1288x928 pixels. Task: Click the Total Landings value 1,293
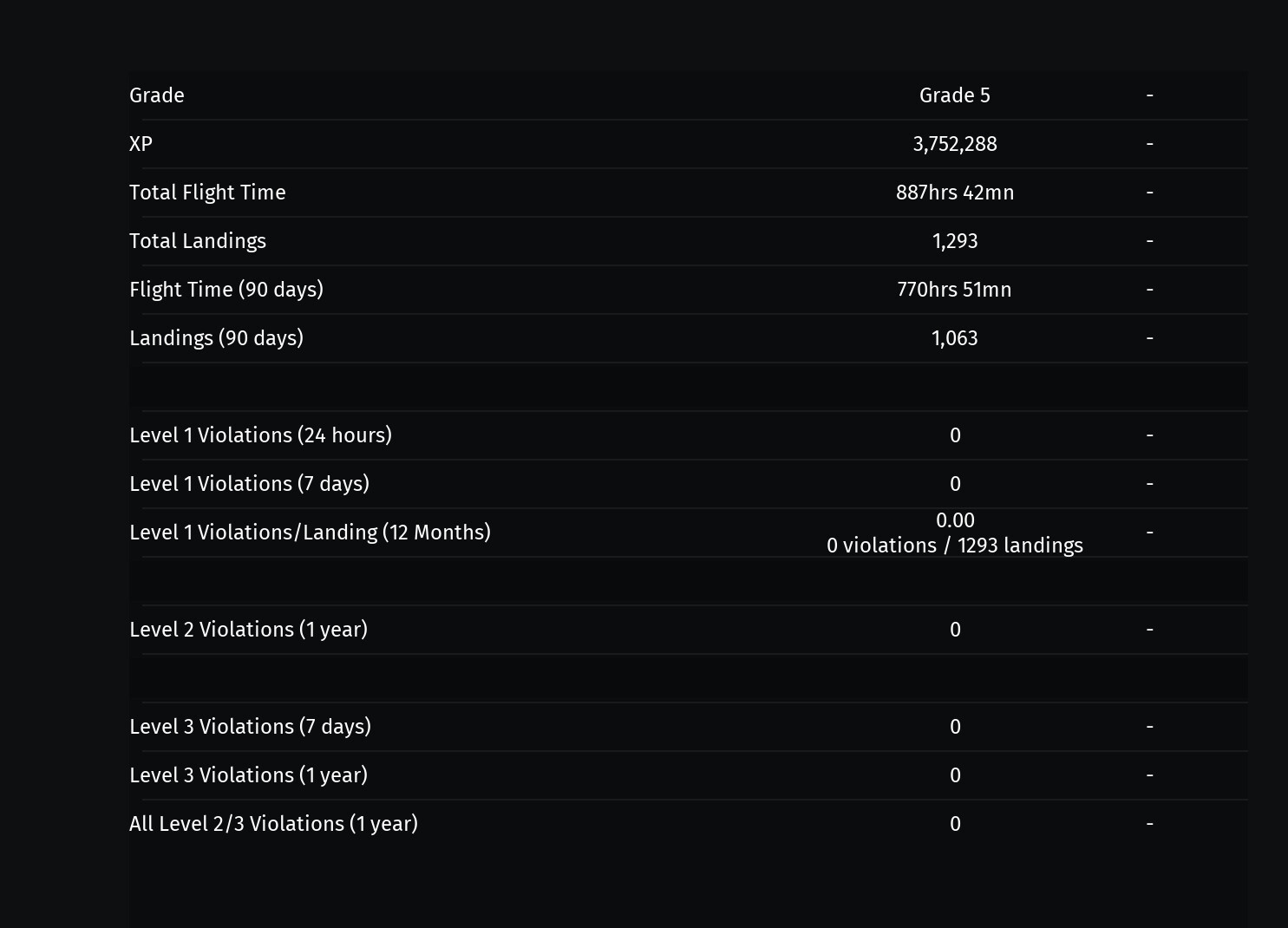tap(955, 241)
